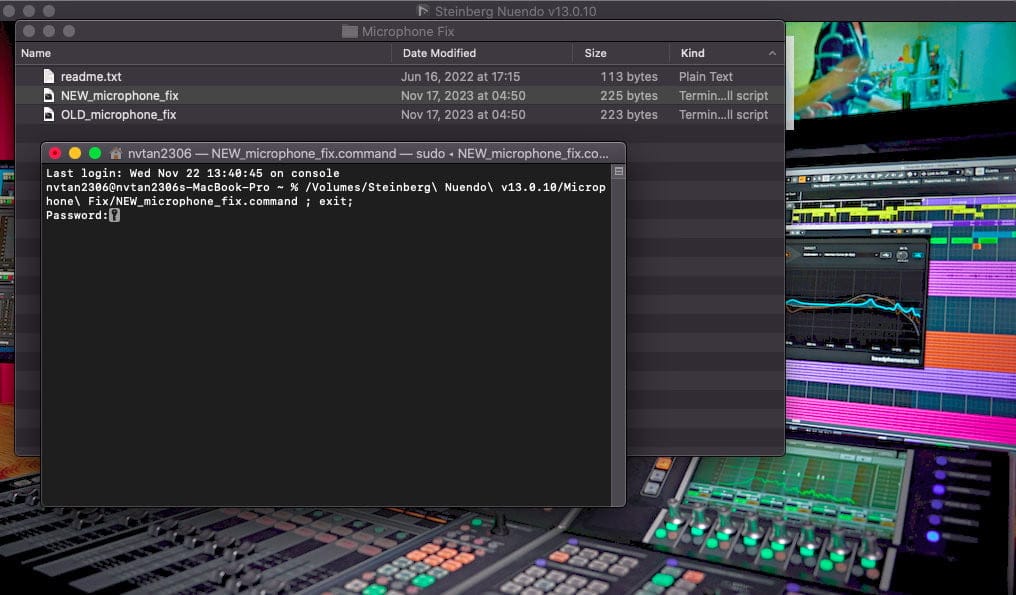Click NEW_microphone_fix date Nov 17, 2023 cell
The image size is (1016, 595).
[x=463, y=95]
